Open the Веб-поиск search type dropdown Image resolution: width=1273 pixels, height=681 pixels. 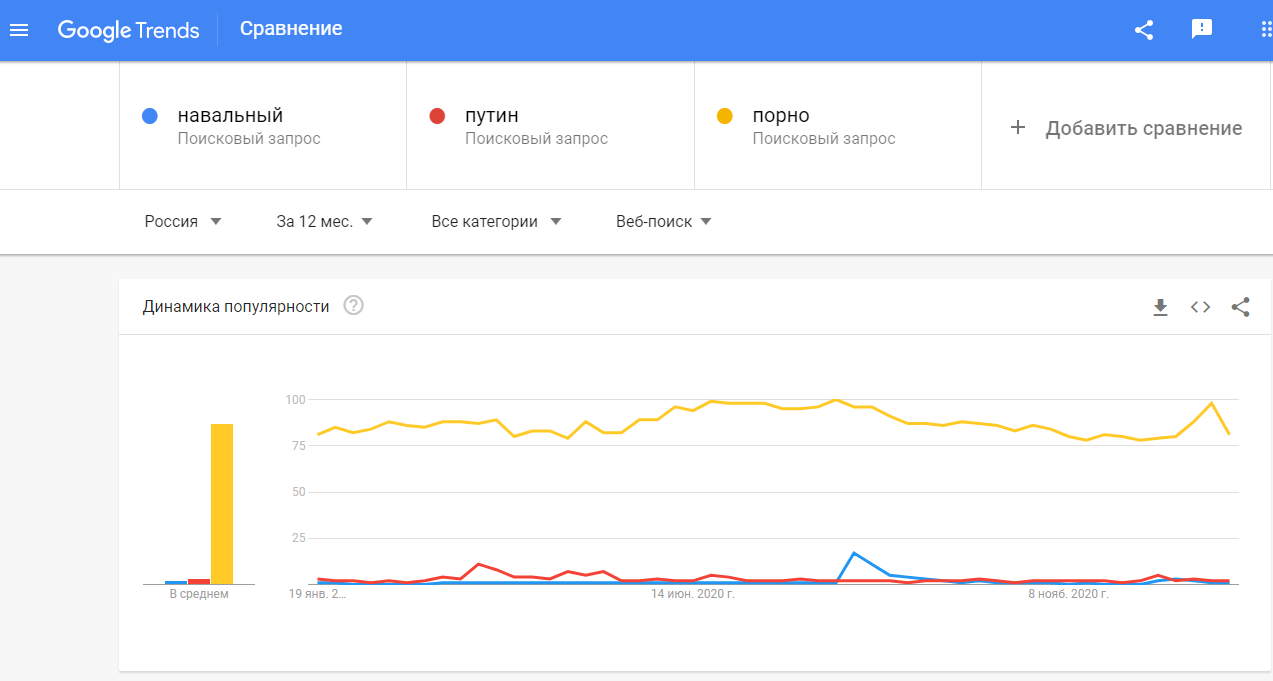[664, 221]
